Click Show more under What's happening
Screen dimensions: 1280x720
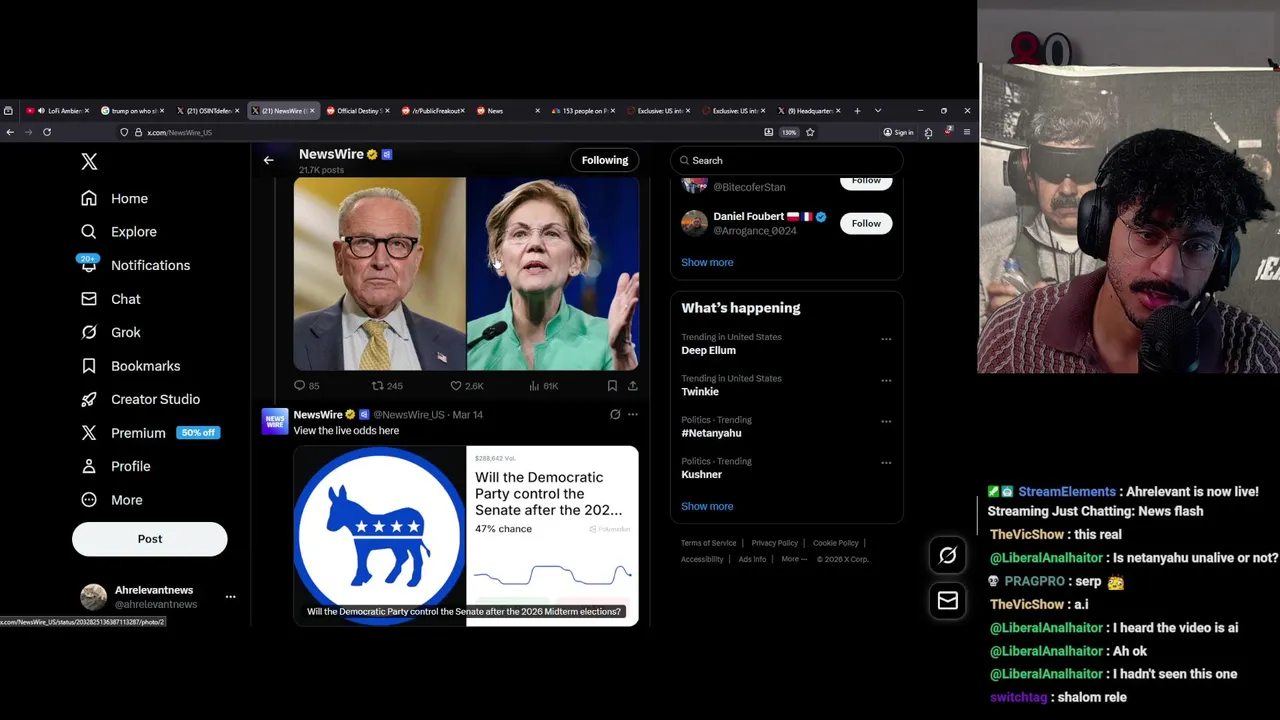click(707, 506)
